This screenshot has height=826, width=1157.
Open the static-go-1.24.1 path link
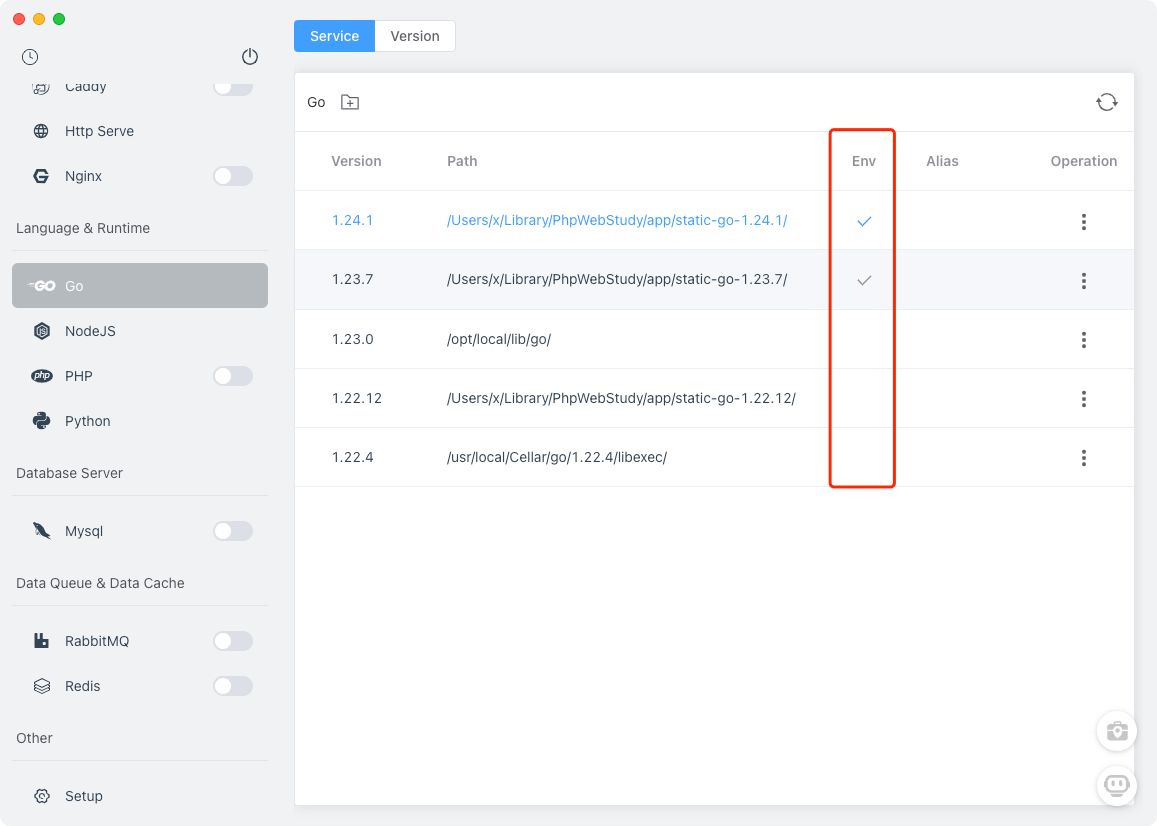[x=617, y=221]
